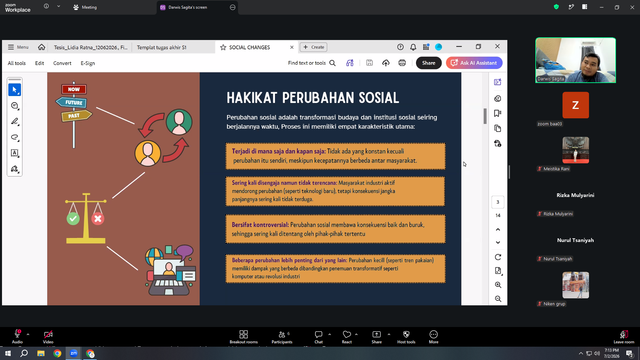Click the rotate page icon in right panel

498,257
